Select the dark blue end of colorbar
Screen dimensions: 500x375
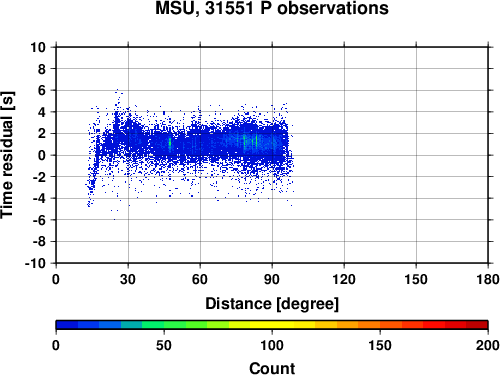click(x=67, y=325)
